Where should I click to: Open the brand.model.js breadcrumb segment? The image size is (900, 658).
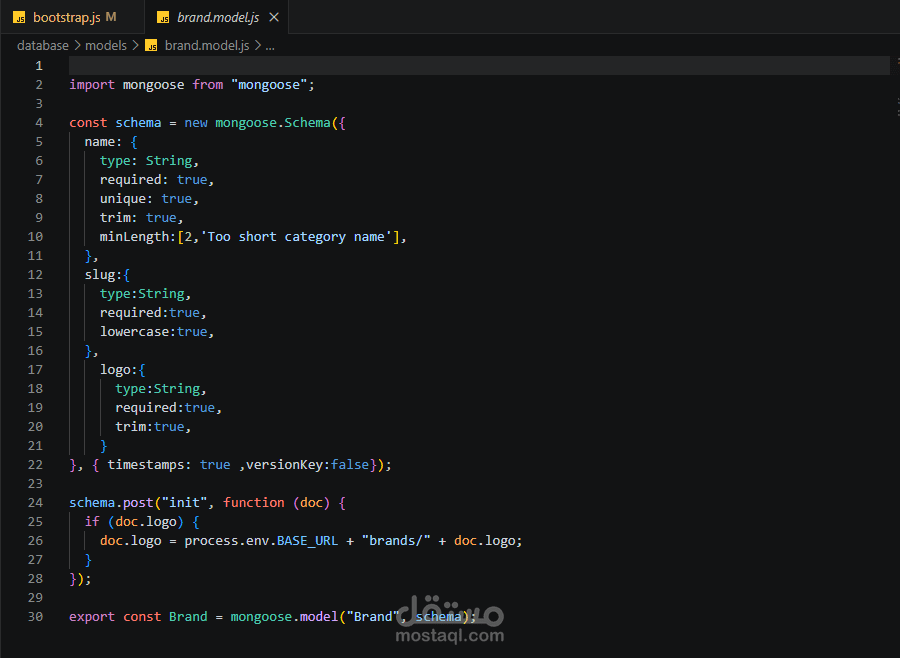(207, 45)
